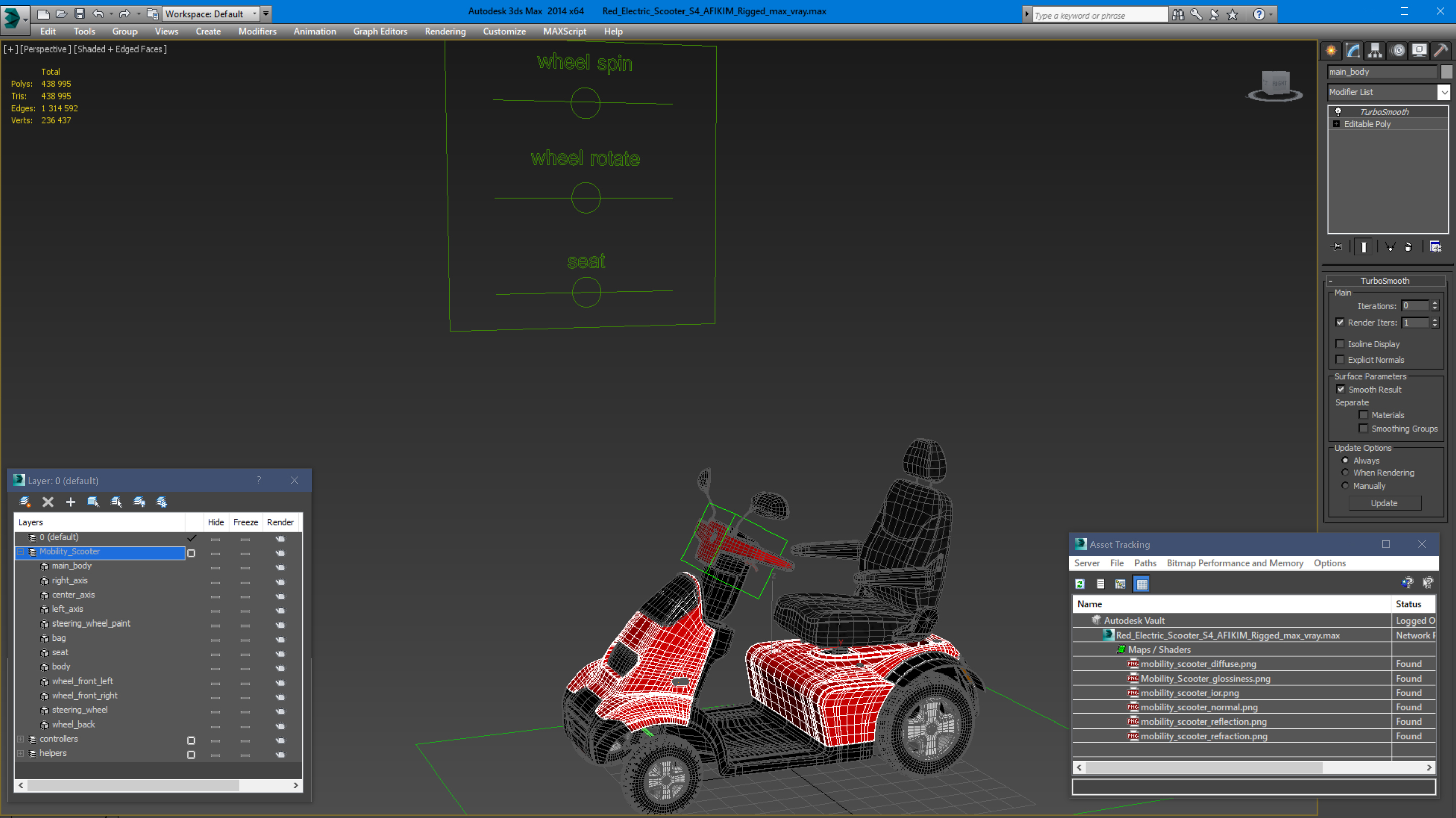The height and width of the screenshot is (818, 1456).
Task: Enable Separate by Materials checkbox
Action: tap(1363, 415)
